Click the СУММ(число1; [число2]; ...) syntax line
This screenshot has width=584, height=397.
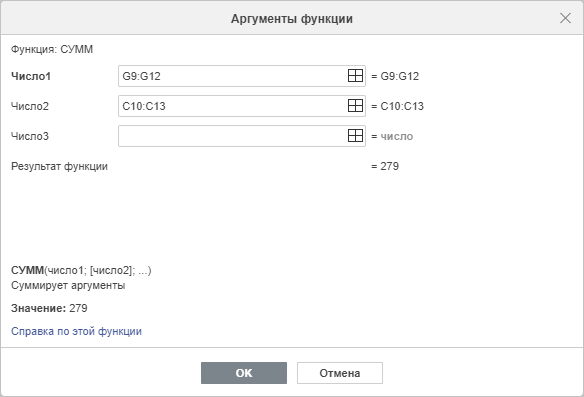[81, 270]
